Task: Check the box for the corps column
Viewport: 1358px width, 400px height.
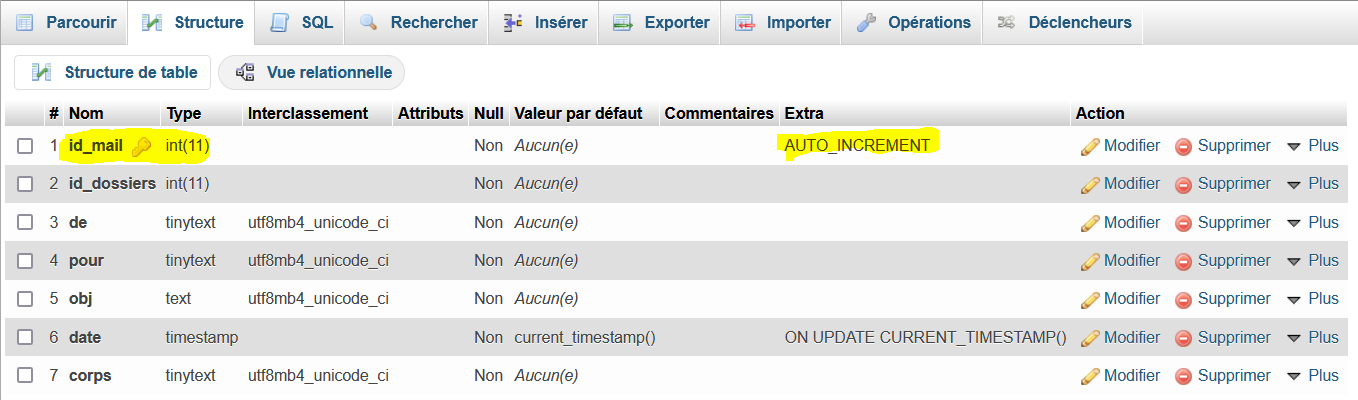Action: click(25, 376)
